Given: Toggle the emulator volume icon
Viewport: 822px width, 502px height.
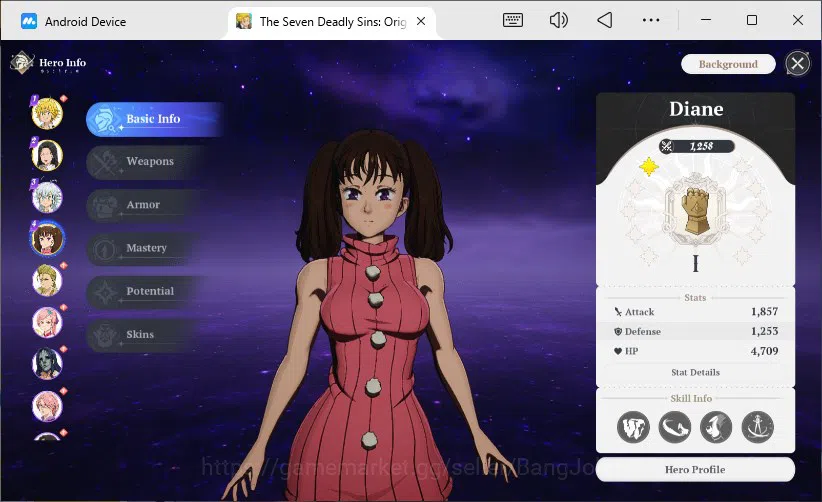Looking at the screenshot, I should [x=558, y=20].
